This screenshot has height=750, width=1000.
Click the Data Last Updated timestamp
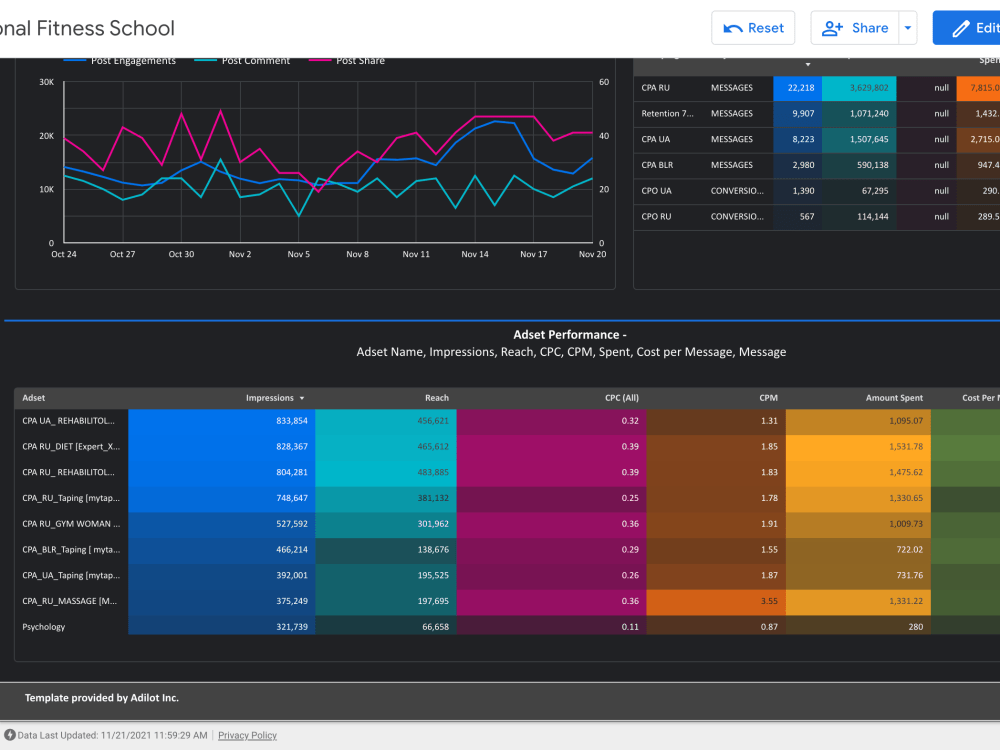[112, 735]
